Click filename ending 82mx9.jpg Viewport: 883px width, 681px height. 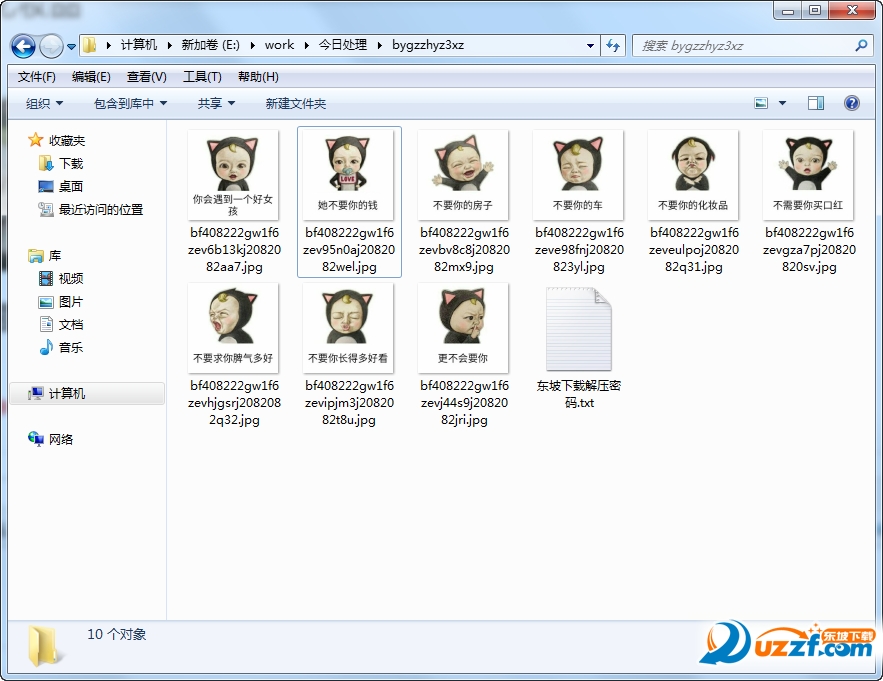tap(464, 250)
